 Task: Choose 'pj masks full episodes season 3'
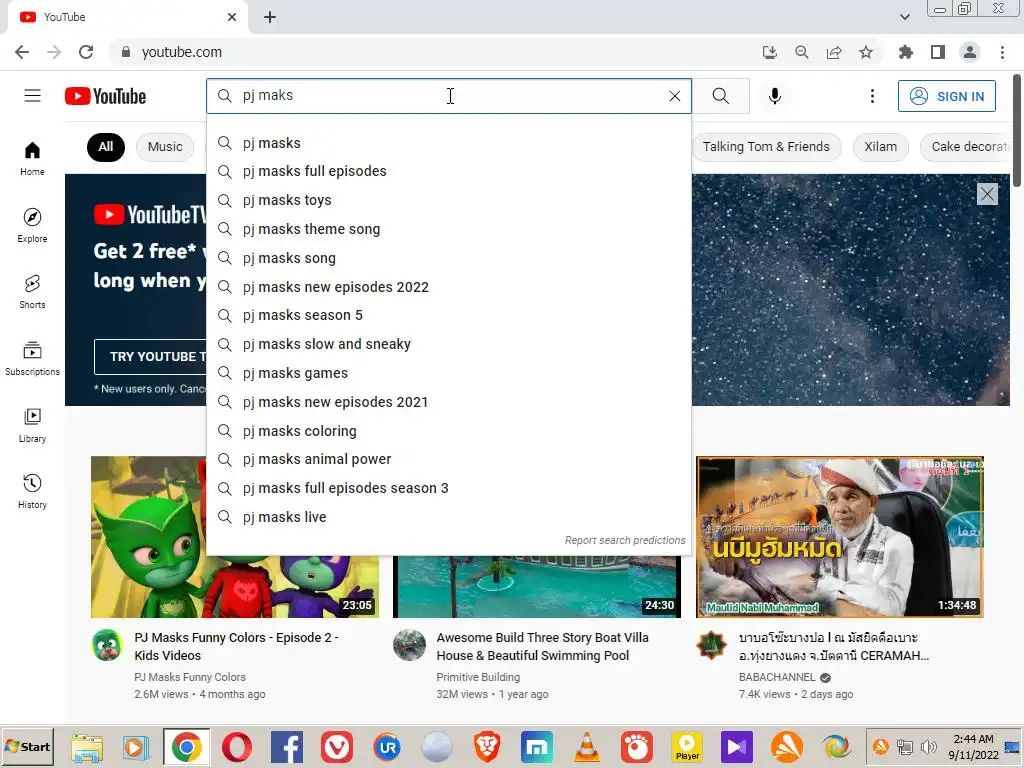[449, 488]
